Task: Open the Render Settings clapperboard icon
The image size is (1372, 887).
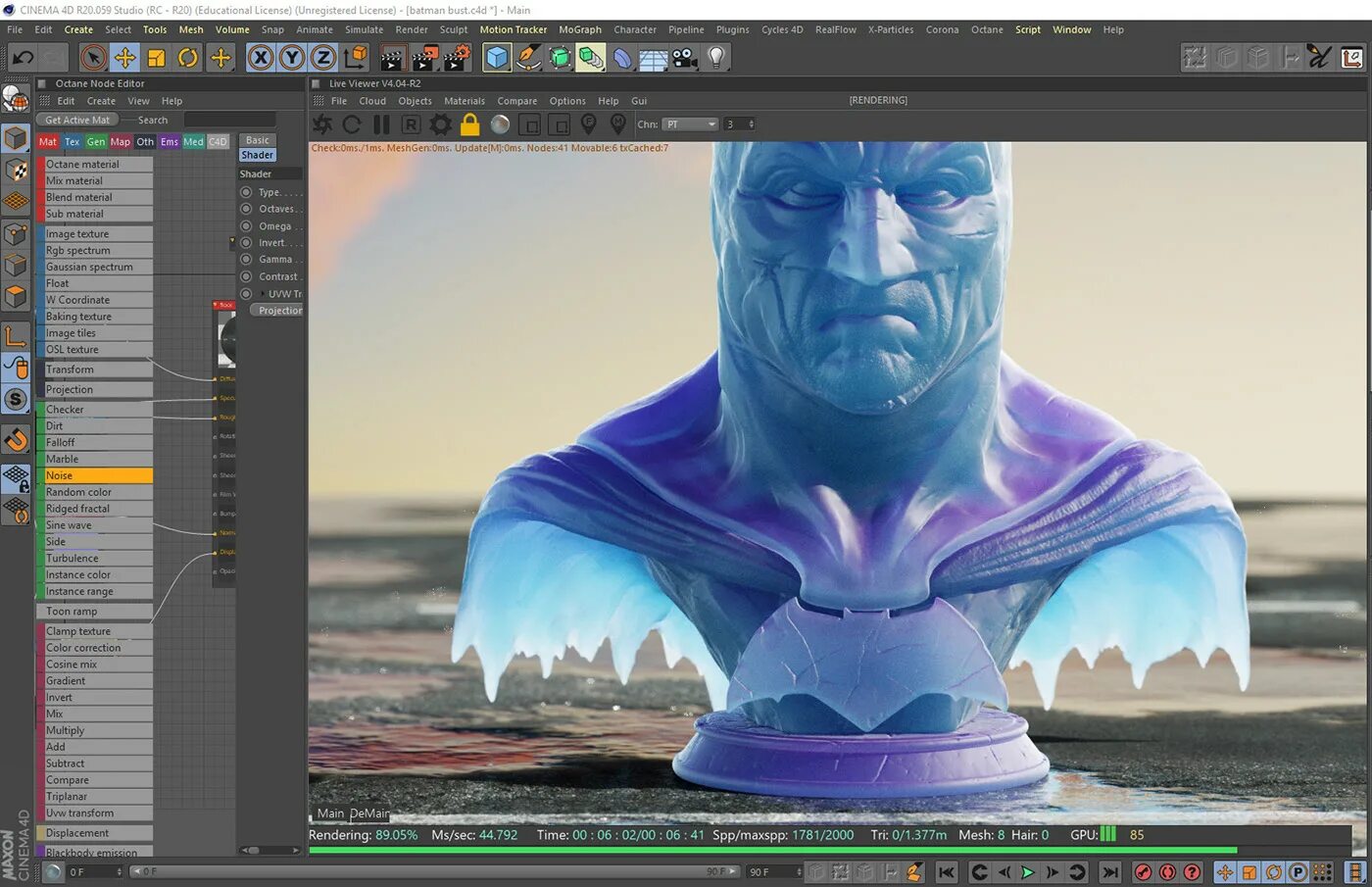Action: (458, 58)
